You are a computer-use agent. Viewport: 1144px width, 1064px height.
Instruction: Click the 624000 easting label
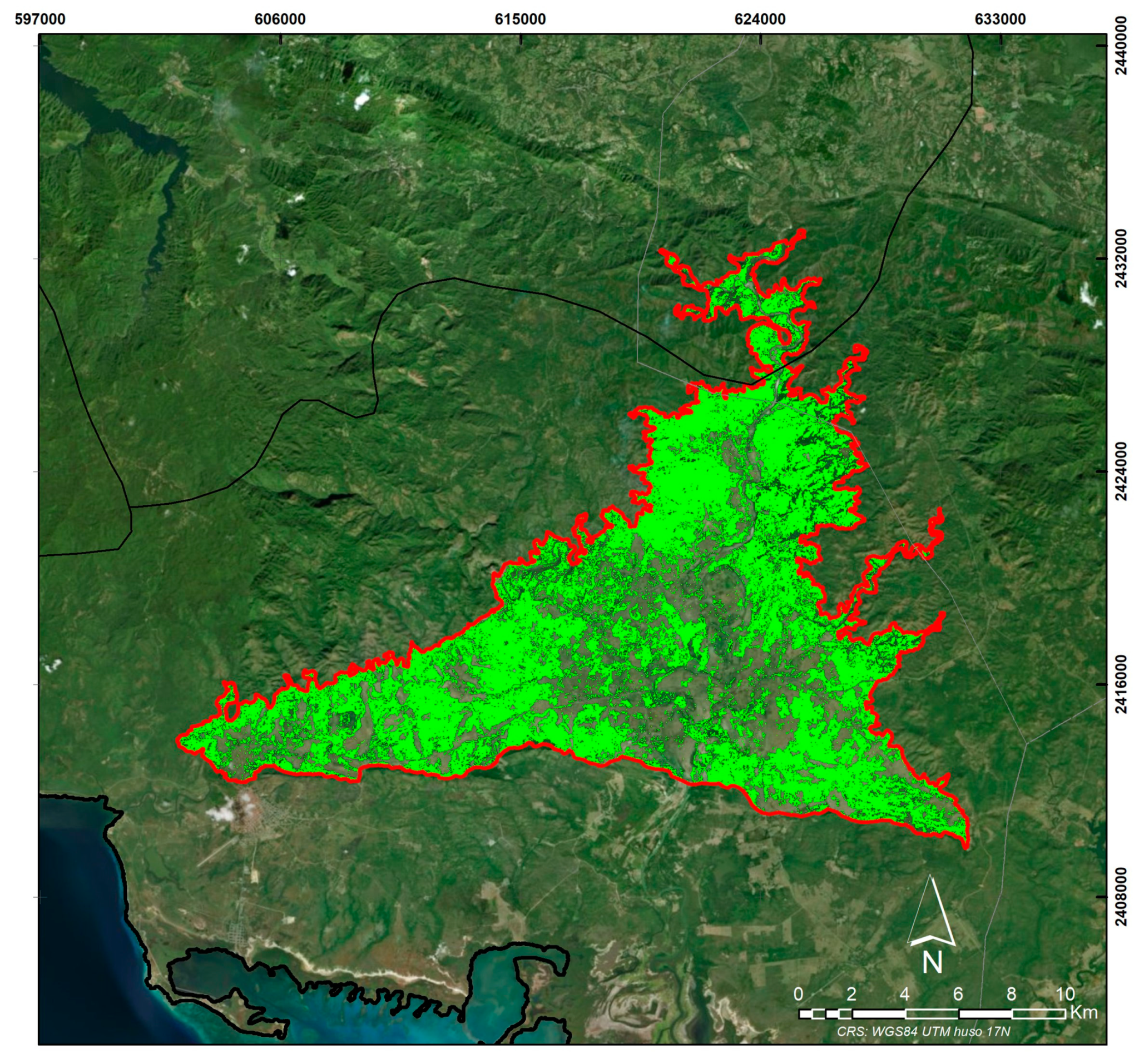point(760,19)
